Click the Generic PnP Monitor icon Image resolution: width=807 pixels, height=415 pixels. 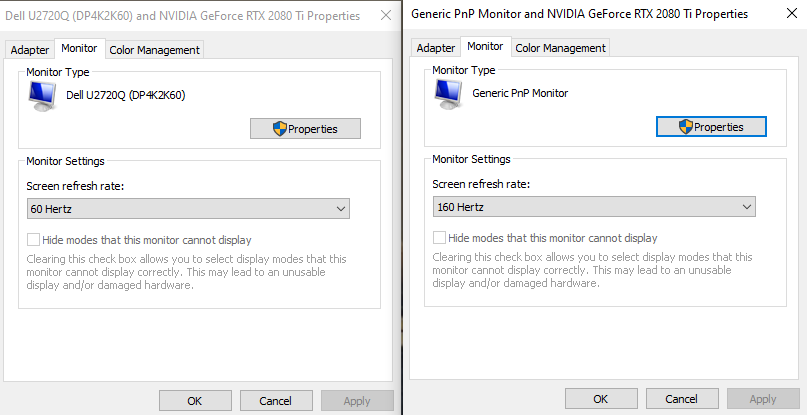448,93
